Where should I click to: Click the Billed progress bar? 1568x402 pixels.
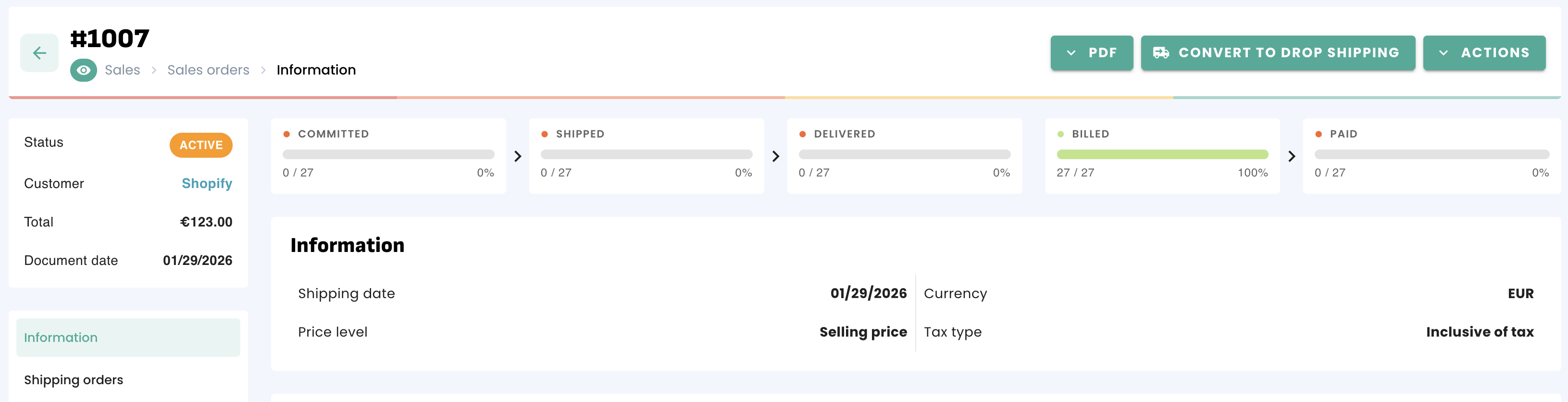(x=1162, y=155)
